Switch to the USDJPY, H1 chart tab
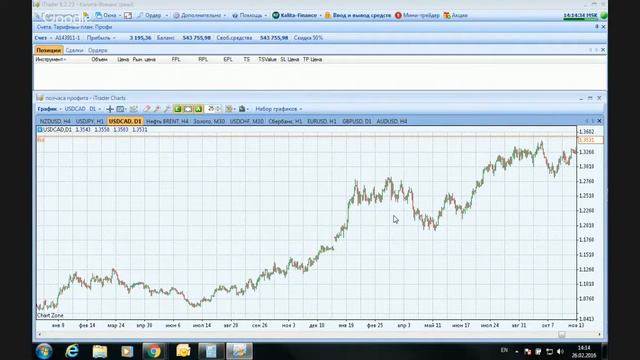 click(90, 121)
